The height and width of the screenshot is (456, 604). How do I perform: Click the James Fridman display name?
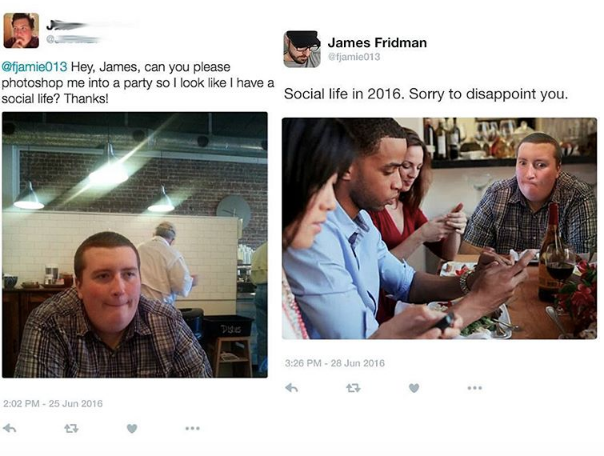pos(377,43)
